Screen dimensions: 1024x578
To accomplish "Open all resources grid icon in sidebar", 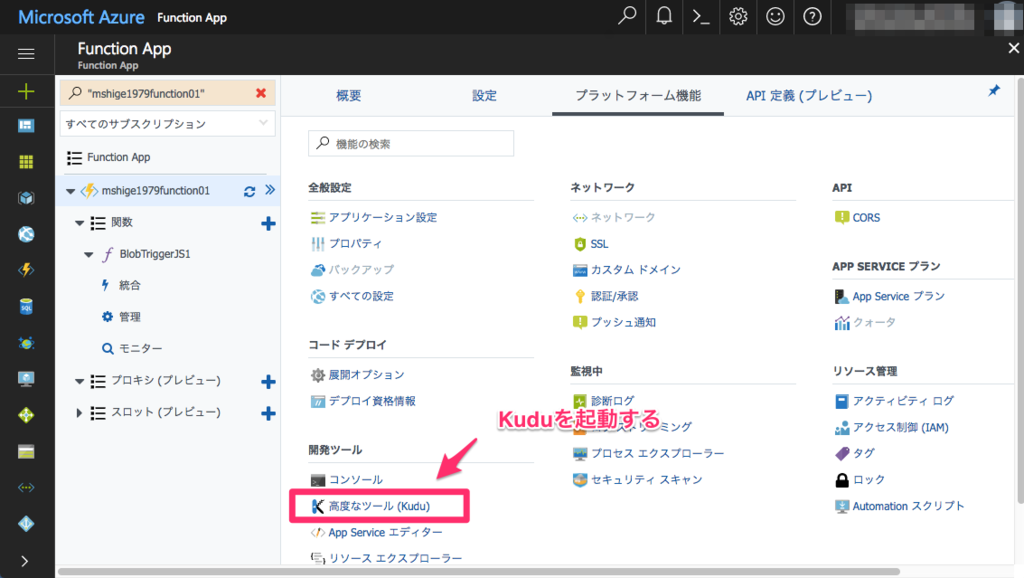I will pos(26,162).
